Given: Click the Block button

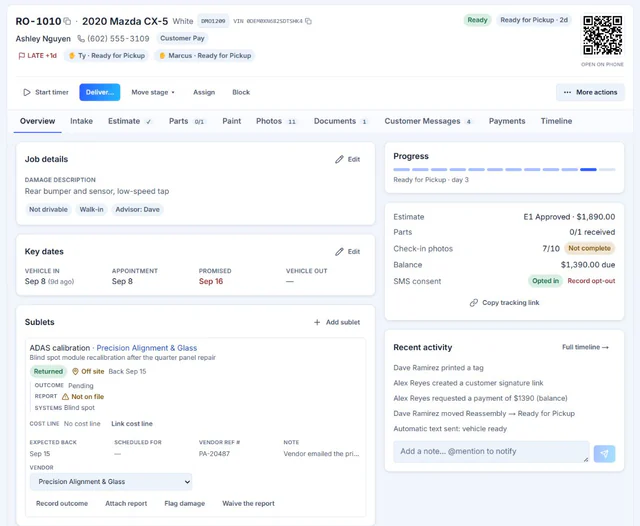Looking at the screenshot, I should click(x=241, y=92).
